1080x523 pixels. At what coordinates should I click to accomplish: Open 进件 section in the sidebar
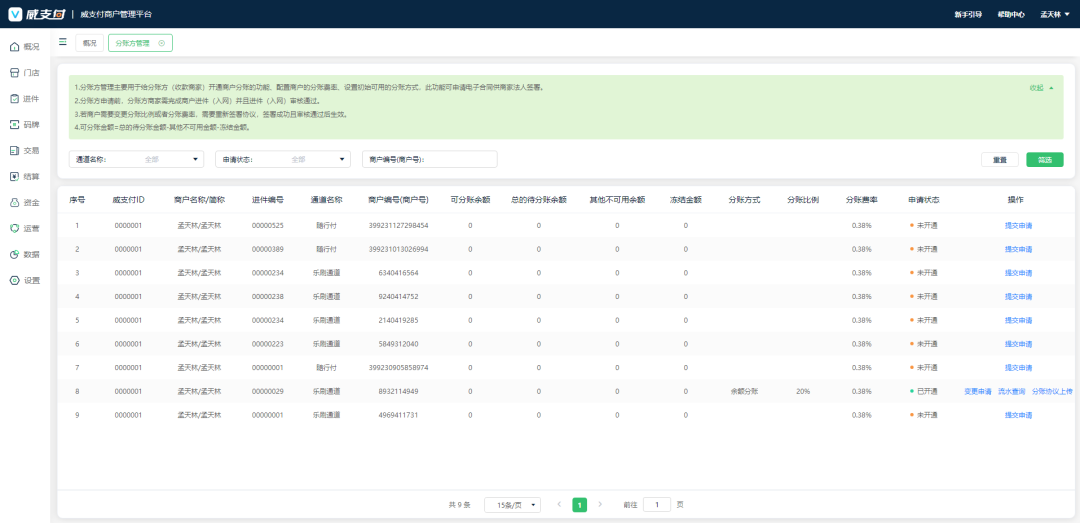(x=24, y=99)
